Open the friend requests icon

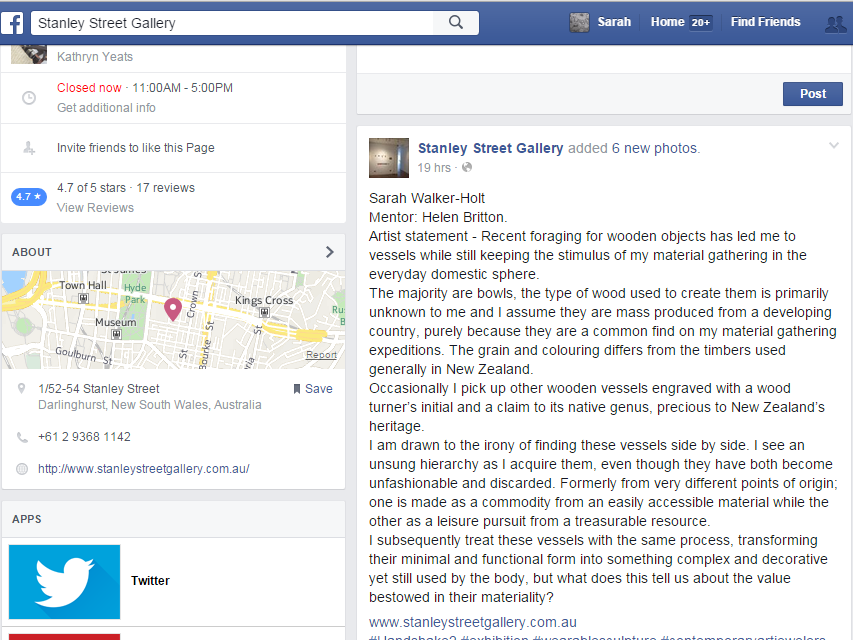point(834,23)
